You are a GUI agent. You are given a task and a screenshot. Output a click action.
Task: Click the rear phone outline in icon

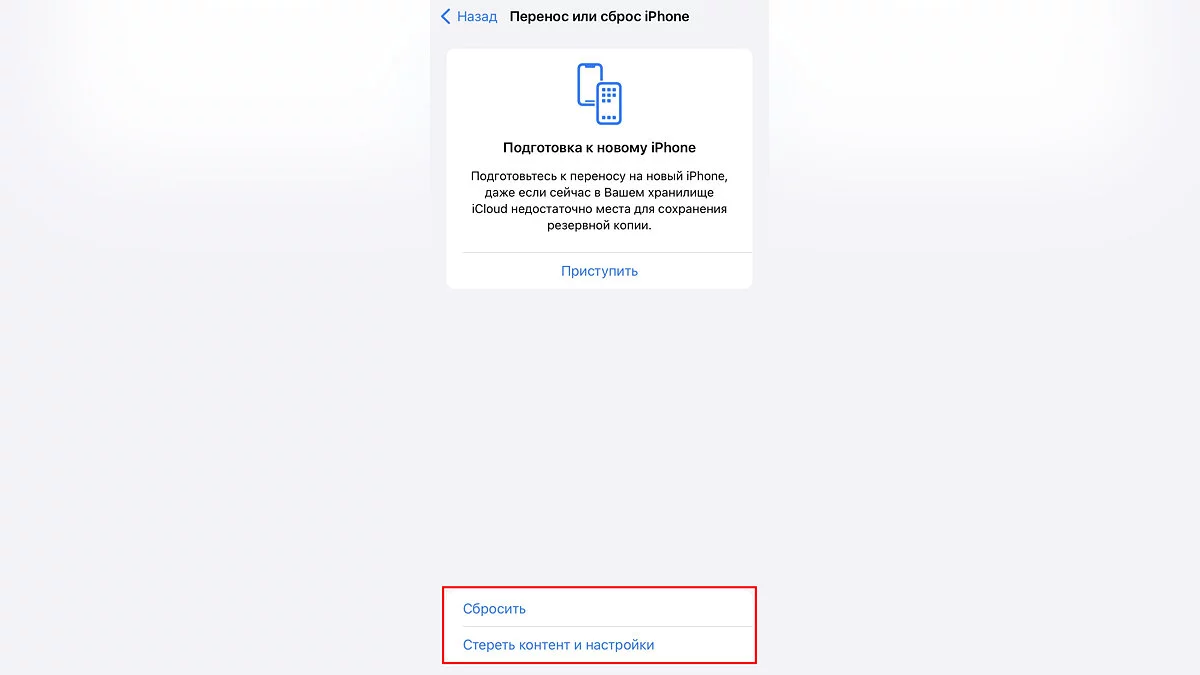coord(588,85)
